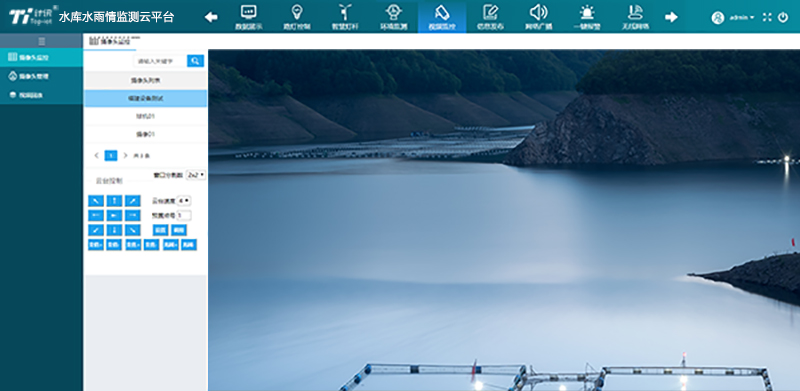Click the preset number input field
The height and width of the screenshot is (391, 800).
pyautogui.click(x=184, y=215)
